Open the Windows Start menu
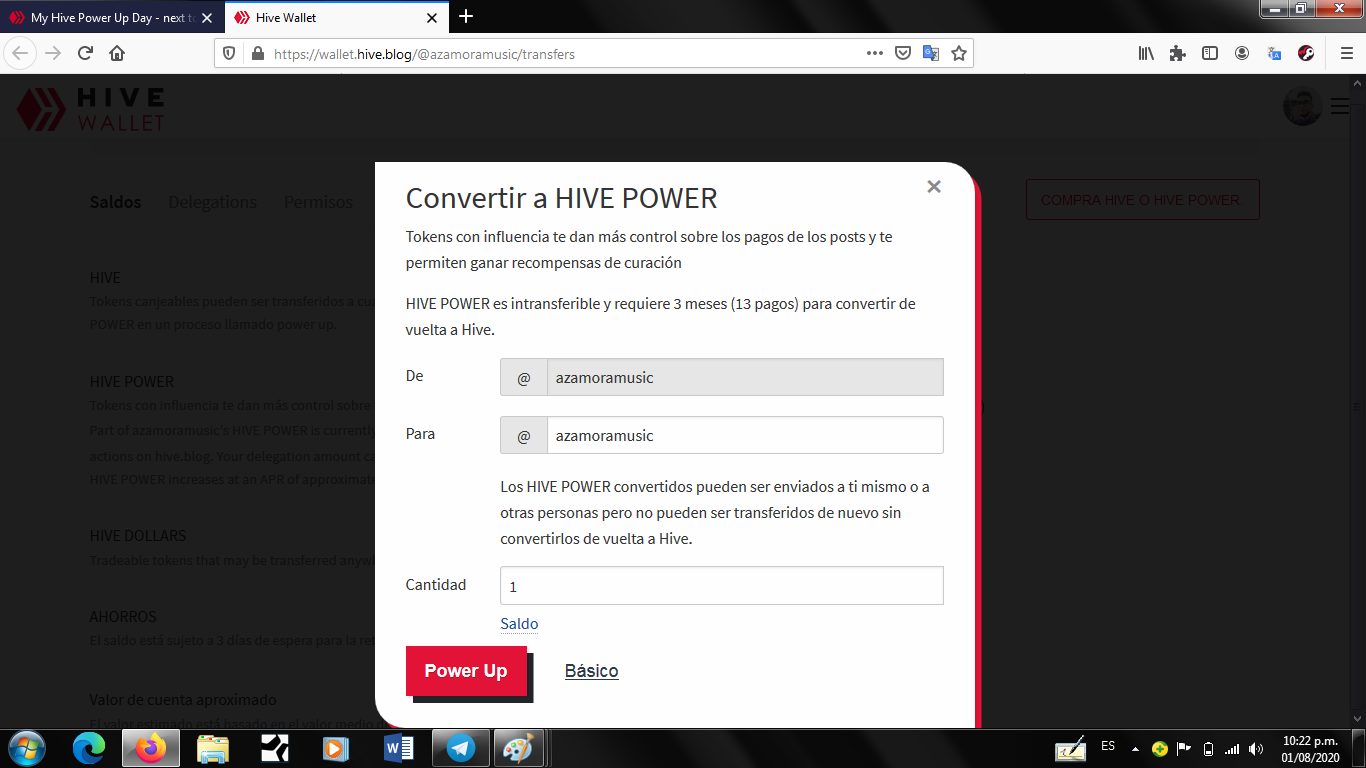1366x768 pixels. [x=26, y=748]
